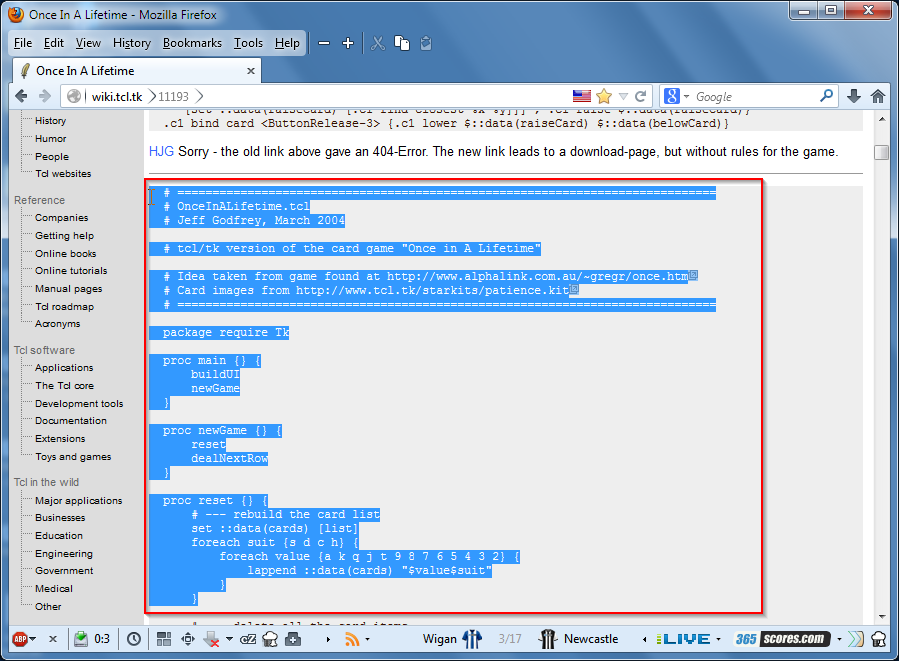899x661 pixels.
Task: Click the Copy icon in the toolbar
Action: pos(402,44)
